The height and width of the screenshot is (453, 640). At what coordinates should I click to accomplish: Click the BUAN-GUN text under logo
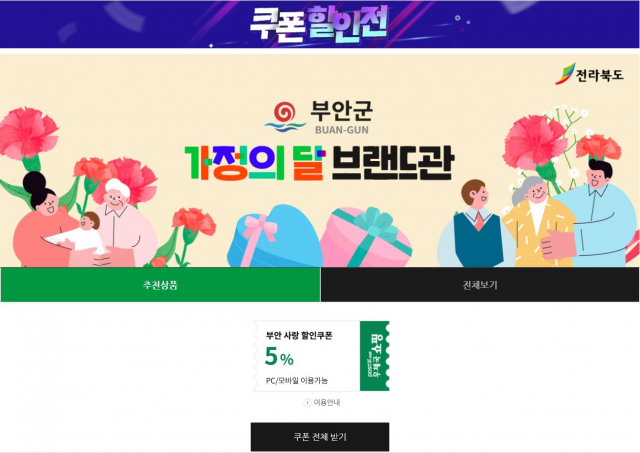(x=342, y=130)
